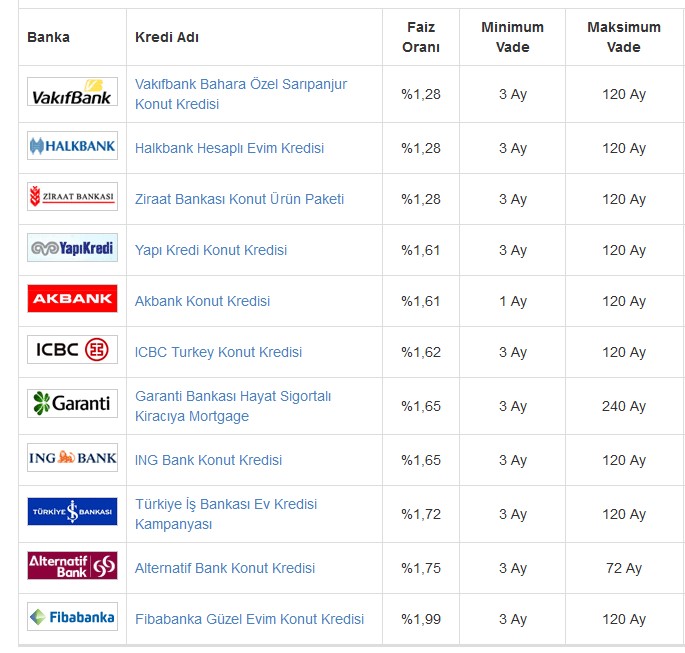Open ICBC Turkey Konut Kredisi link

tap(218, 352)
